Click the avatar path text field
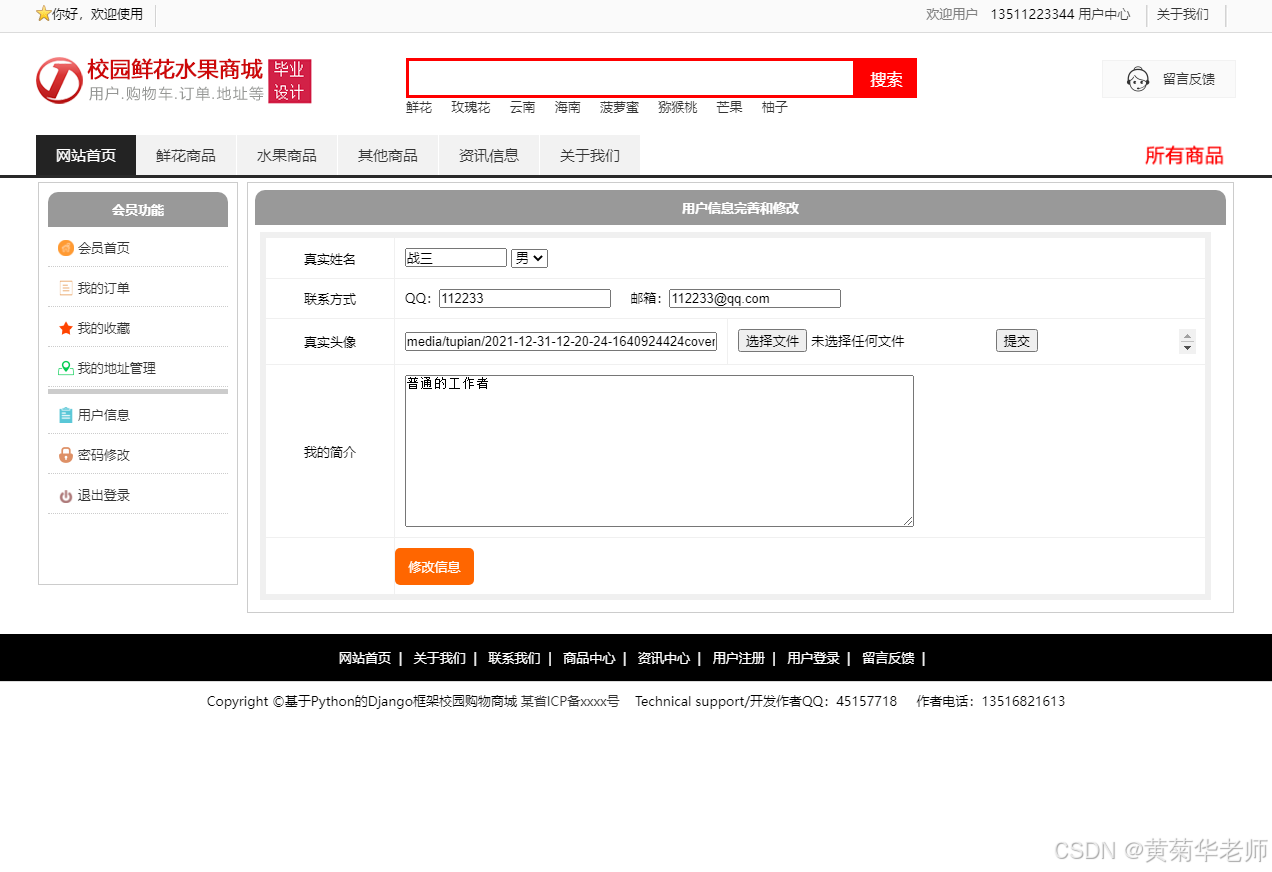The height and width of the screenshot is (872, 1272). [x=561, y=341]
